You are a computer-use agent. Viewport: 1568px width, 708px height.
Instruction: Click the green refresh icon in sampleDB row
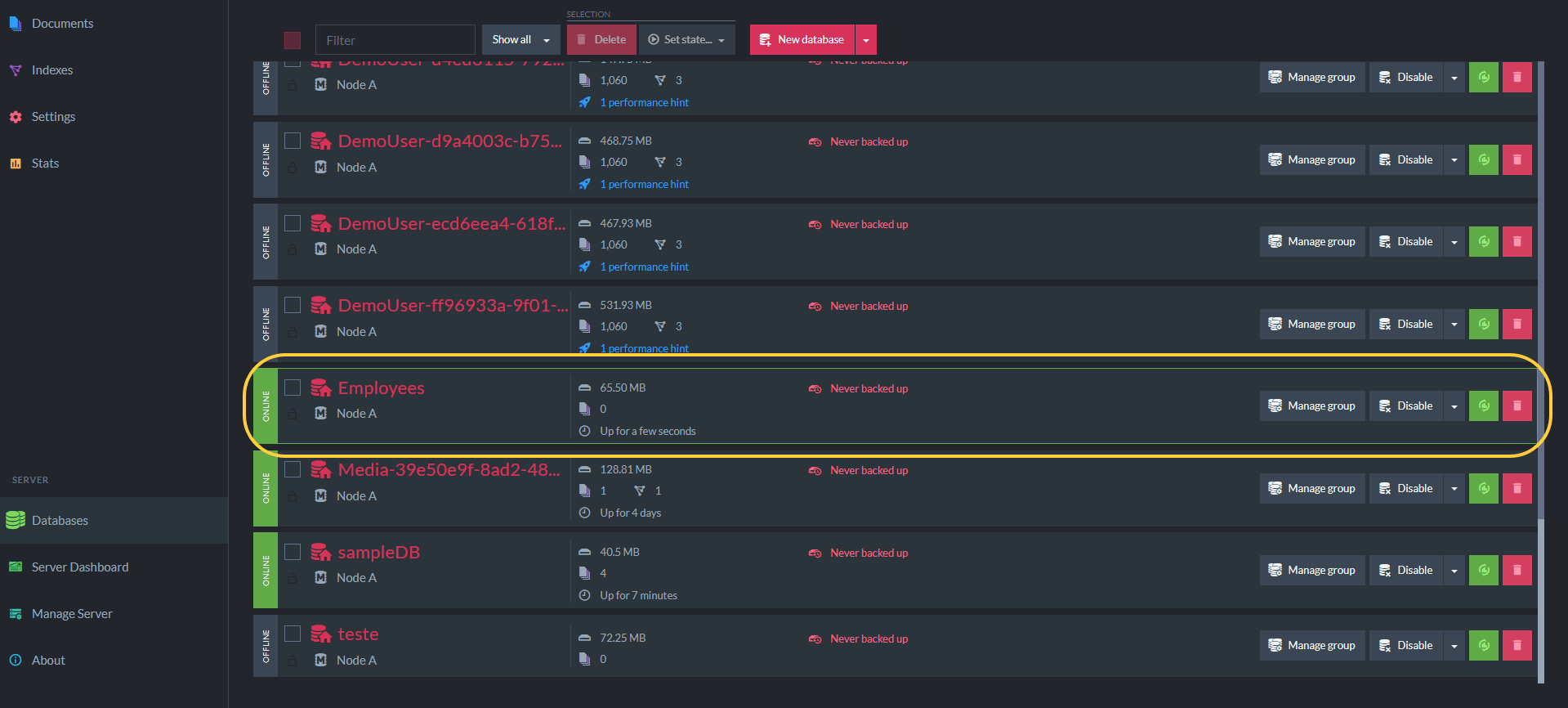1483,571
